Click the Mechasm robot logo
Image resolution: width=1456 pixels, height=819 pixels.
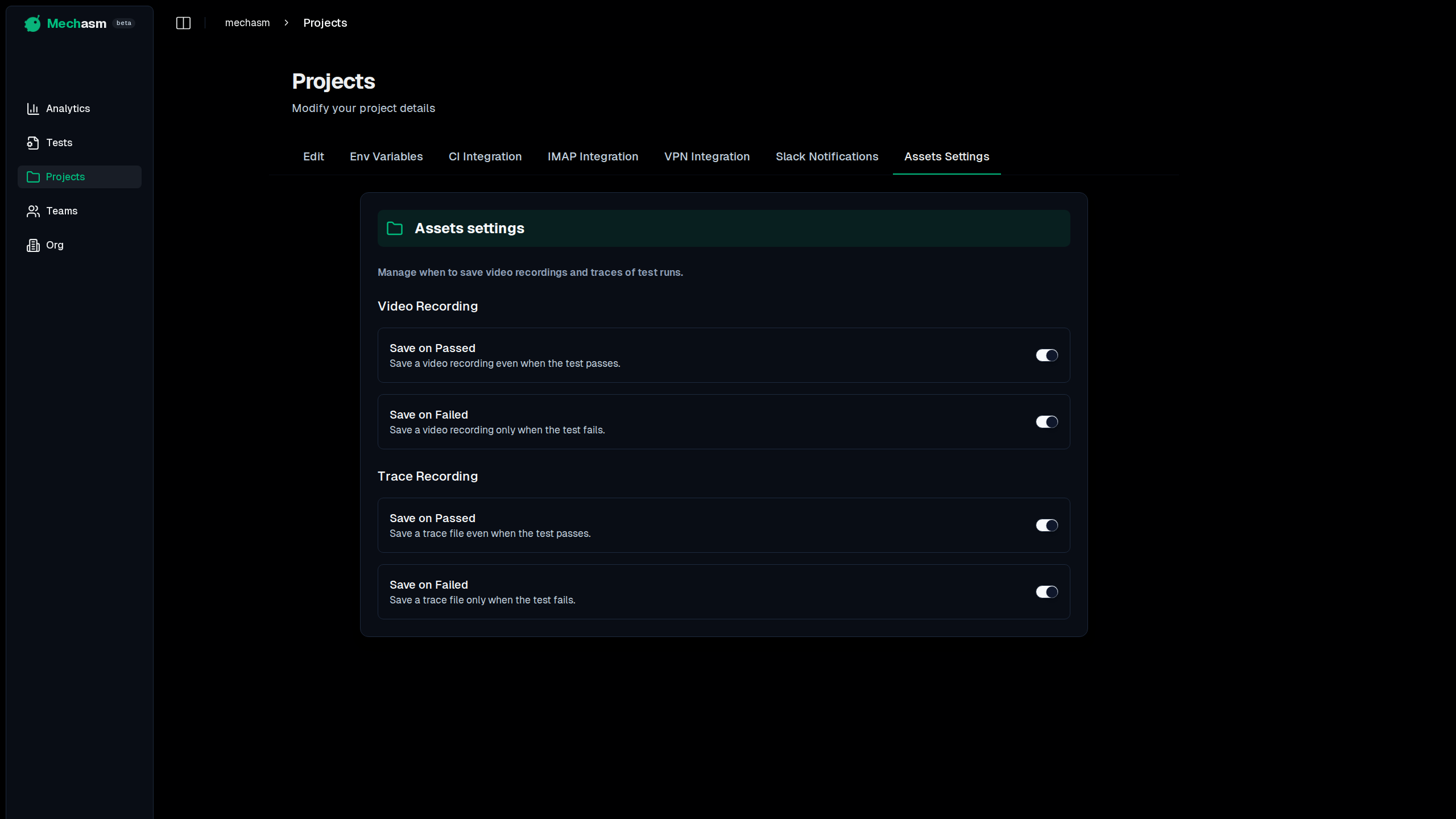pos(32,23)
